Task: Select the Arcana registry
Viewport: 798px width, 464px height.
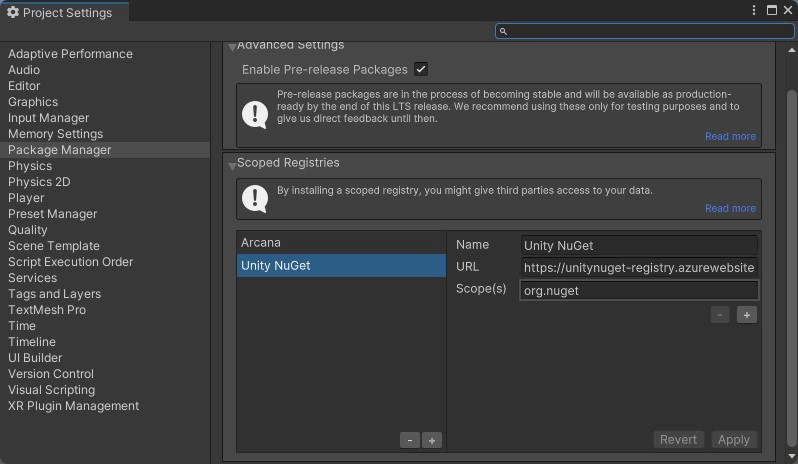Action: (341, 243)
